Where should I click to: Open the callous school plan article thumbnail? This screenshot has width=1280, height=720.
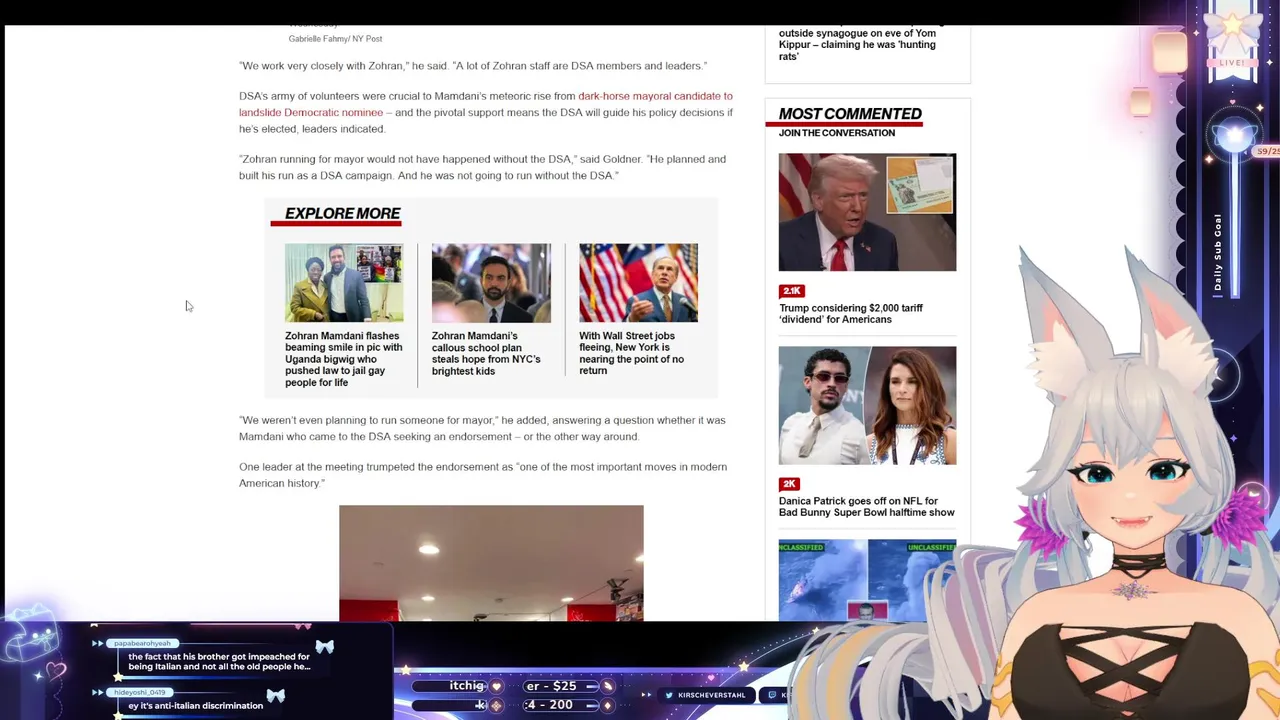coord(491,283)
